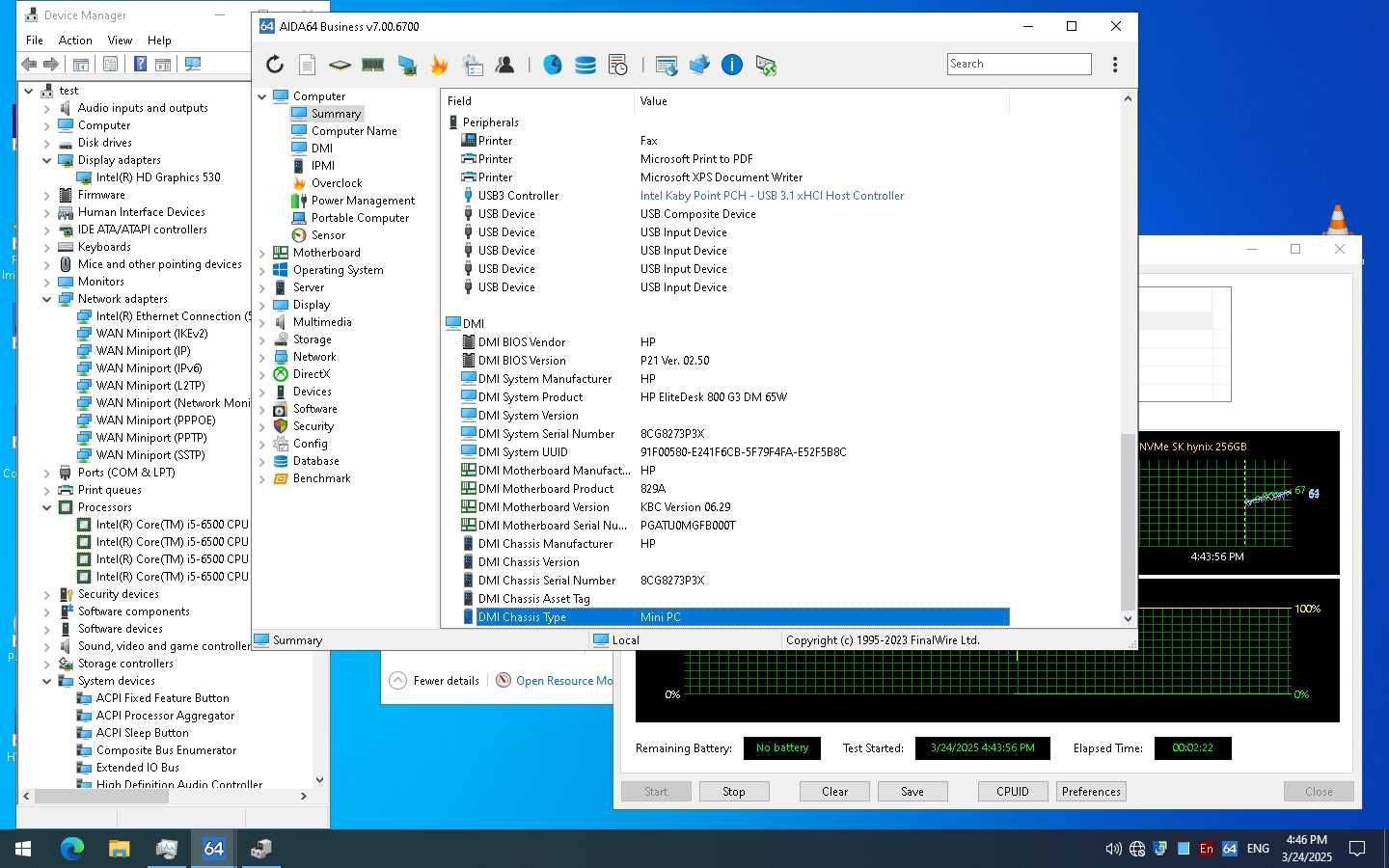1389x868 pixels.
Task: Select WAN Miniport (PPTP) in Device Manager
Action: click(150, 438)
